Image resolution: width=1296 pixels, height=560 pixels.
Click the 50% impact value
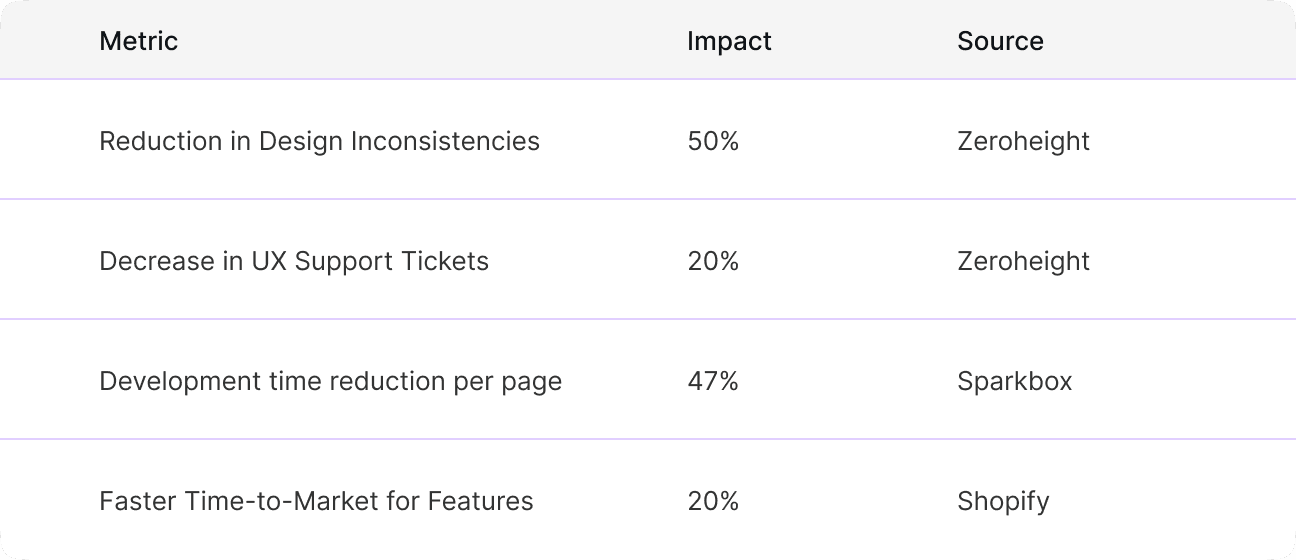click(713, 141)
